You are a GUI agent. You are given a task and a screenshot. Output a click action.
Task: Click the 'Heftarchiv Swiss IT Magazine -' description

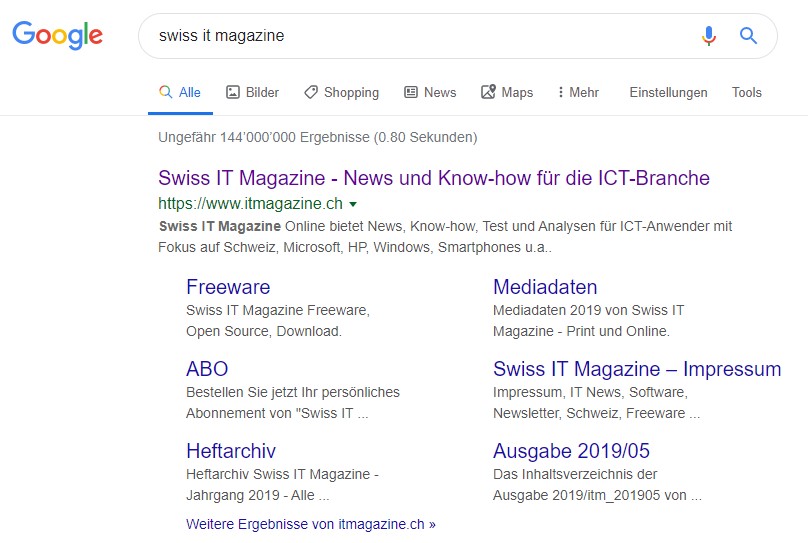pyautogui.click(x=282, y=474)
